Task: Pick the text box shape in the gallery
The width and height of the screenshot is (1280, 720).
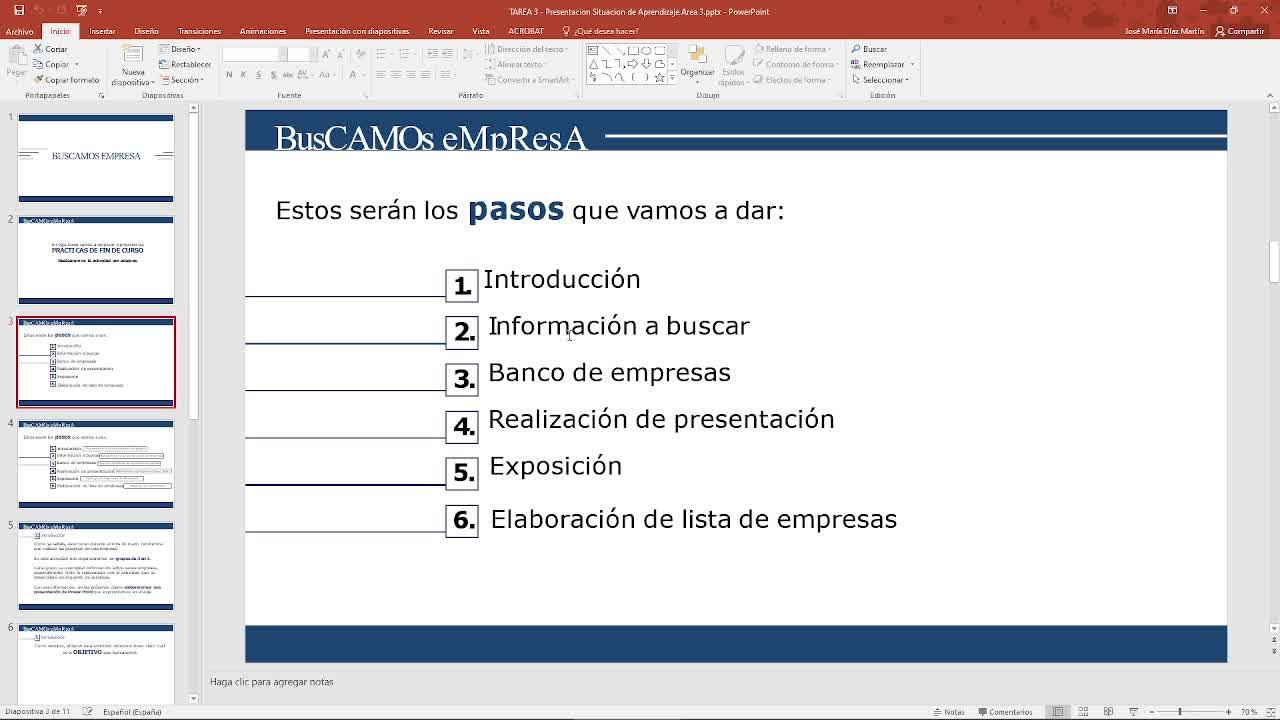Action: pos(594,50)
